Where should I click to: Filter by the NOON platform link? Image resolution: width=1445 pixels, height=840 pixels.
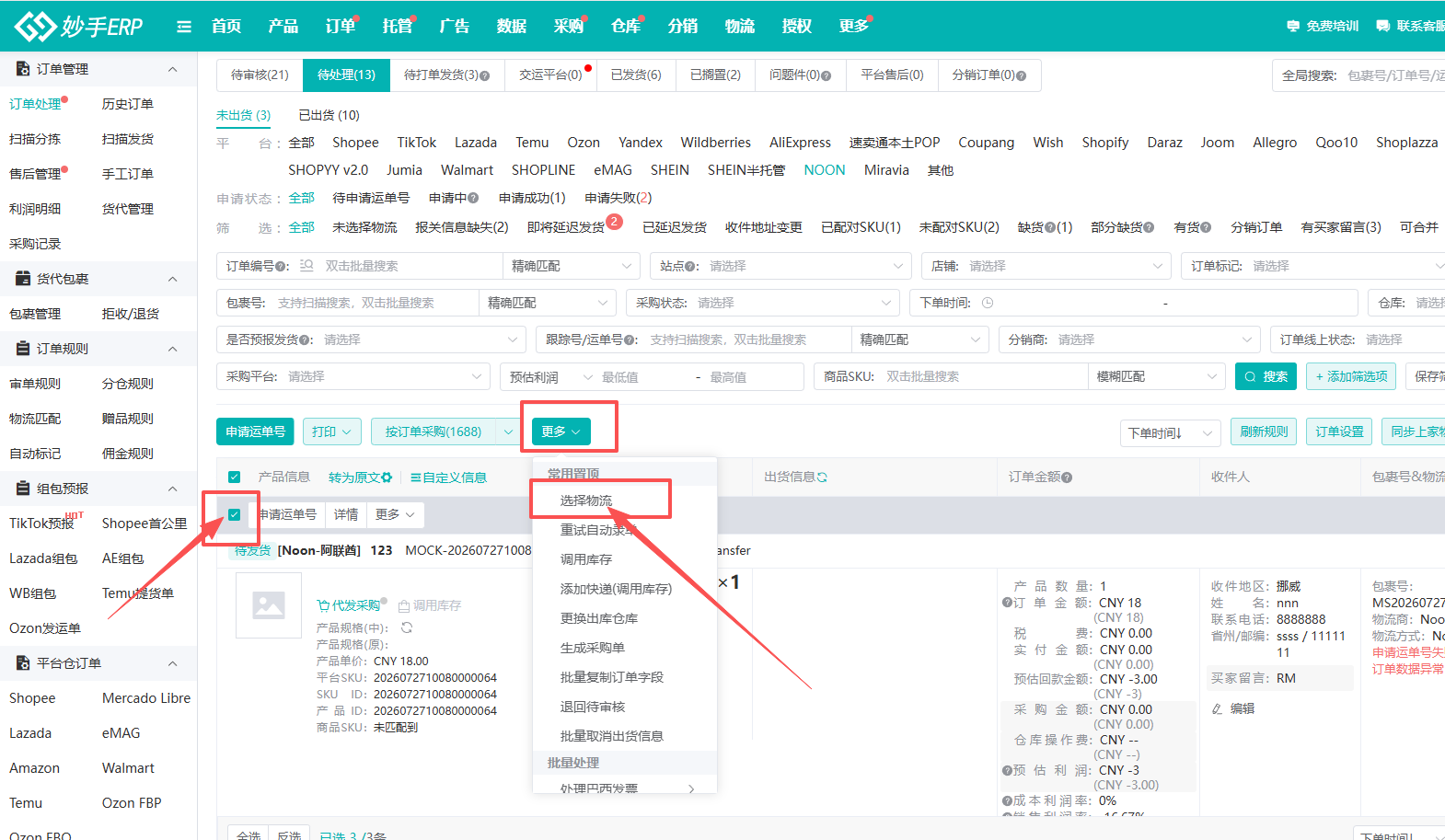[825, 170]
